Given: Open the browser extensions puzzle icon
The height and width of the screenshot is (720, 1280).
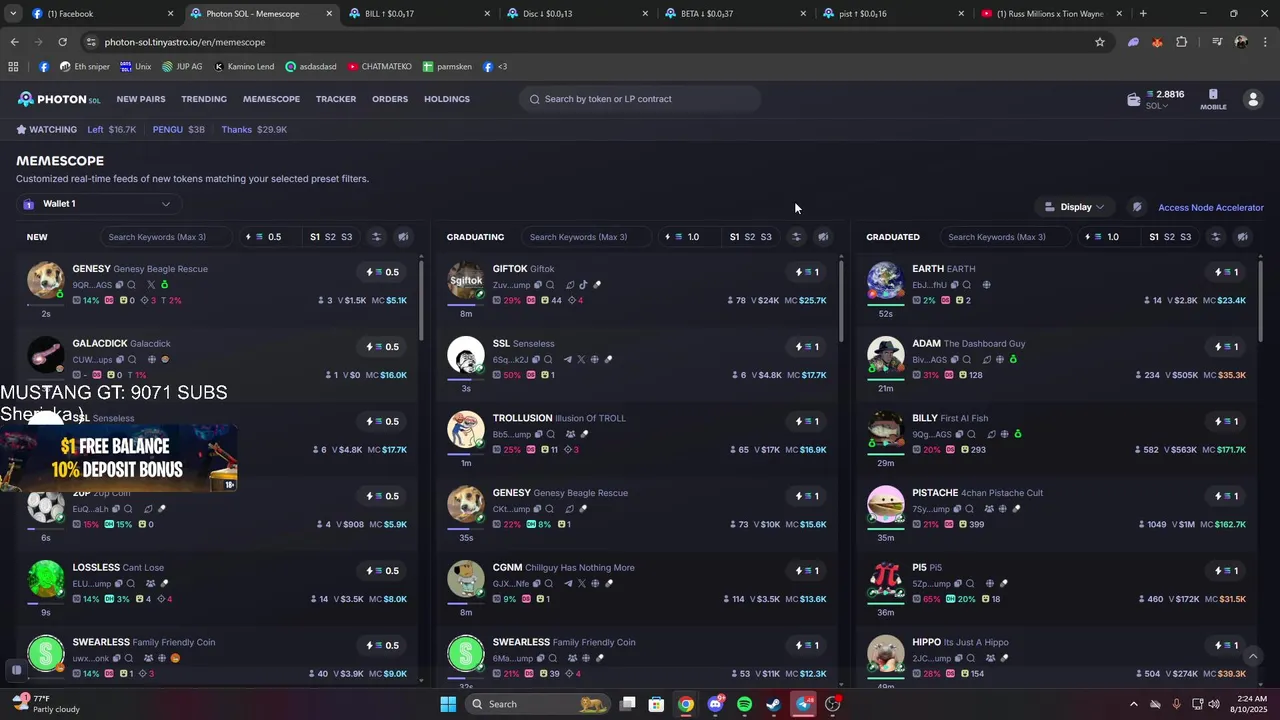Looking at the screenshot, I should 1182,42.
